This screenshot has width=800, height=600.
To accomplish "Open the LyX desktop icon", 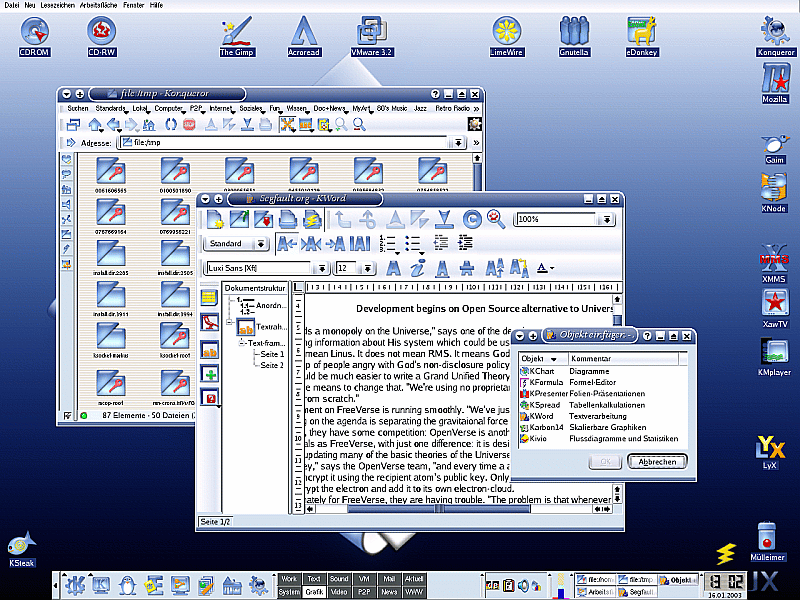I will click(770, 452).
